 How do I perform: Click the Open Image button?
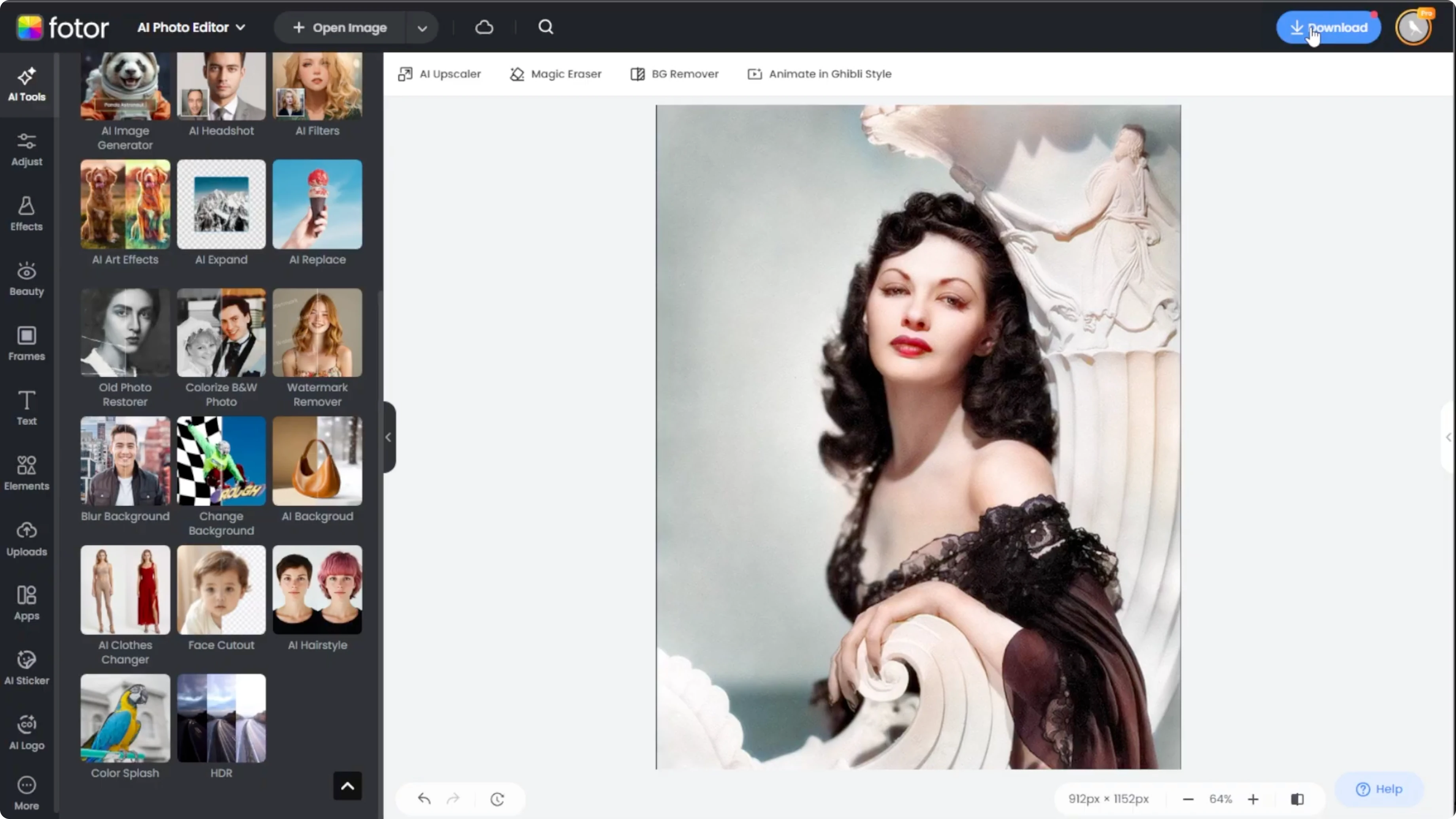point(340,28)
